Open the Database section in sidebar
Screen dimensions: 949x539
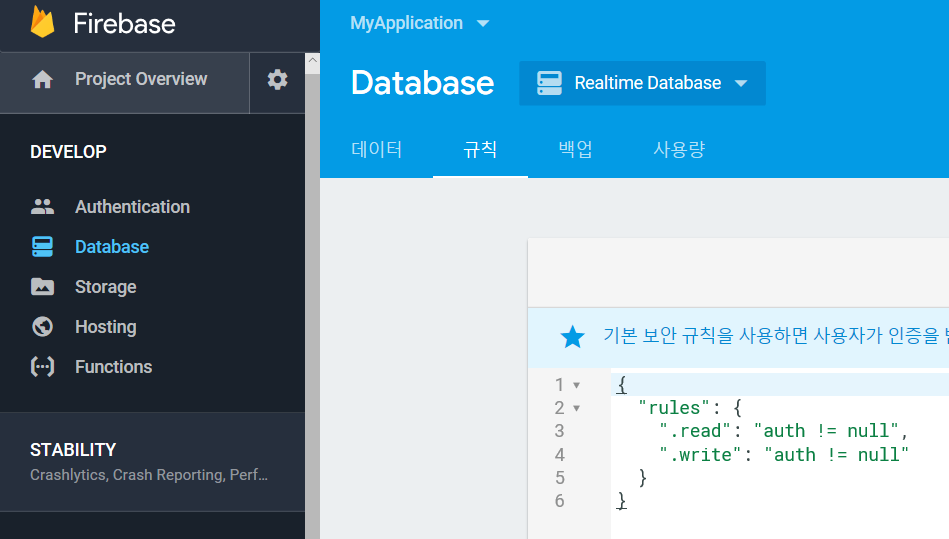(x=112, y=247)
